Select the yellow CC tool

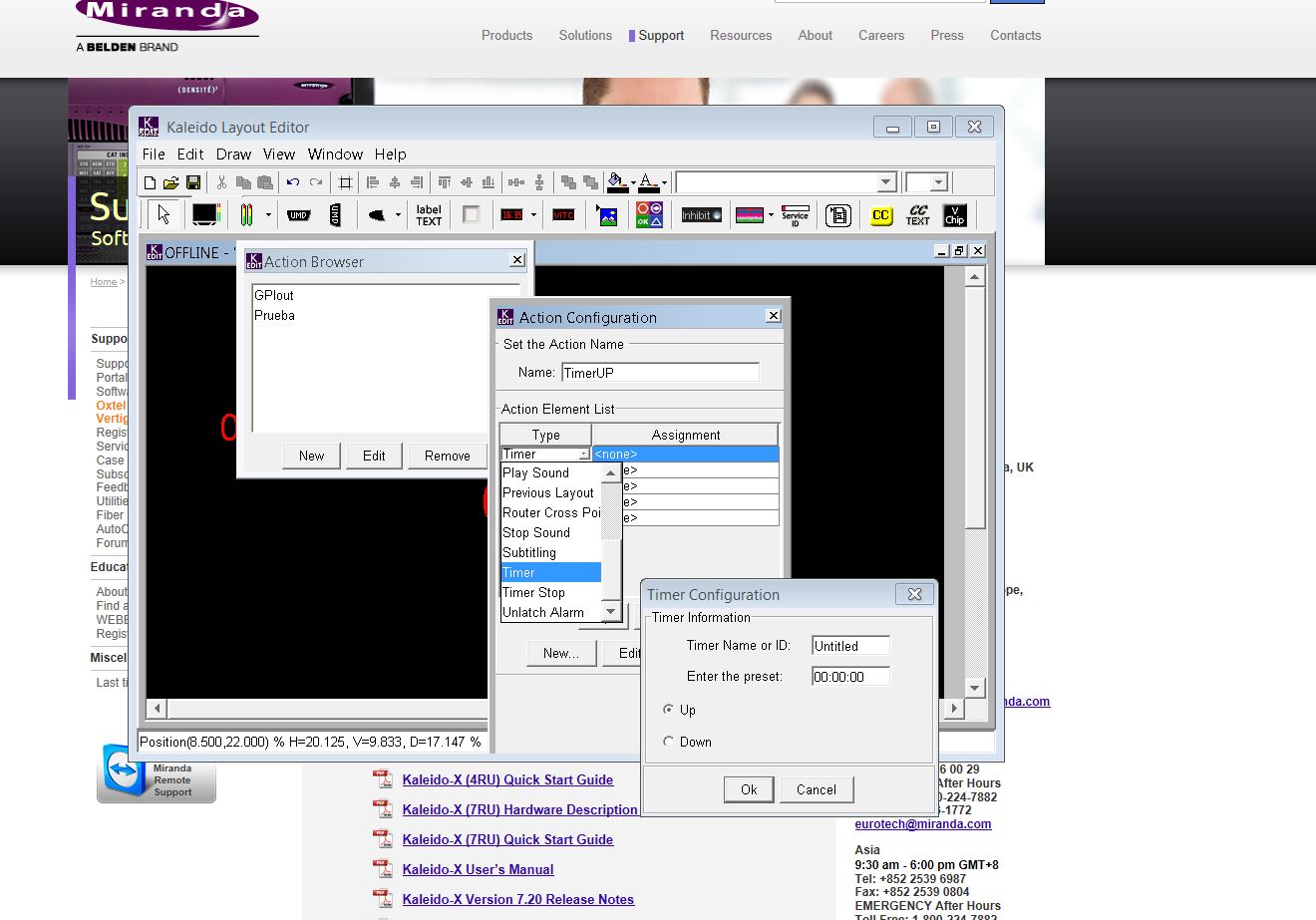click(880, 214)
